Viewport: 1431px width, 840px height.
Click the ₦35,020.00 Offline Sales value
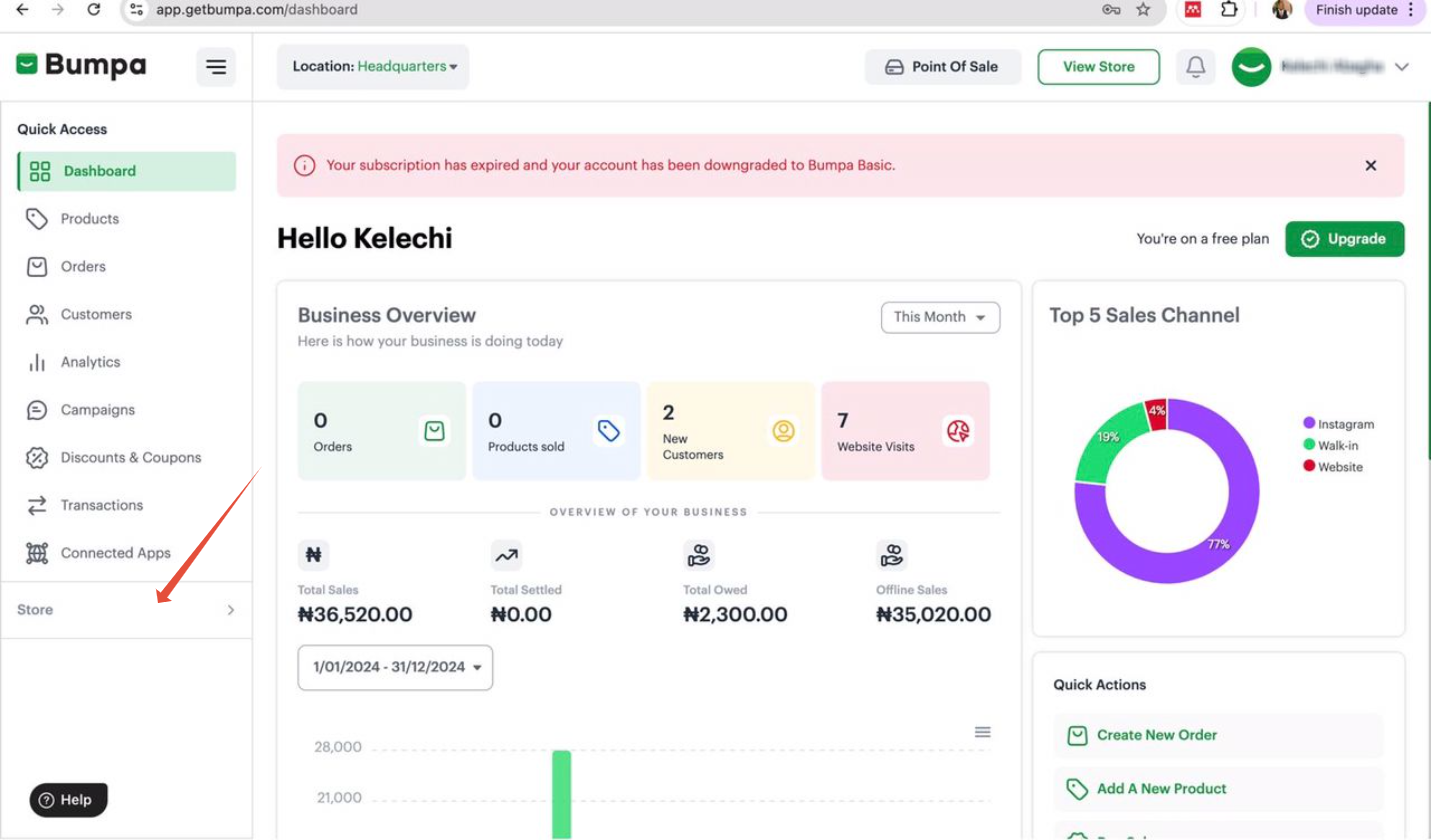tap(934, 615)
